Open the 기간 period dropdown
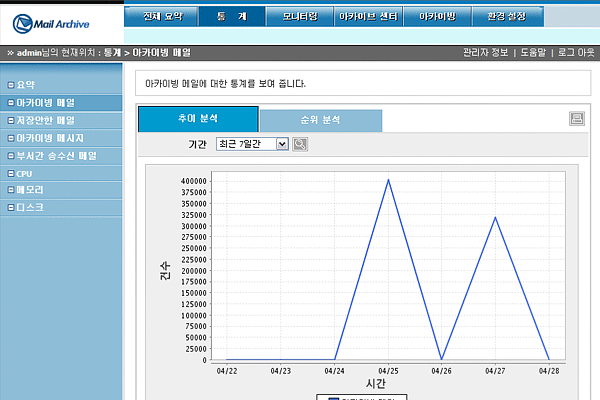Viewport: 600px width, 400px height. 252,144
